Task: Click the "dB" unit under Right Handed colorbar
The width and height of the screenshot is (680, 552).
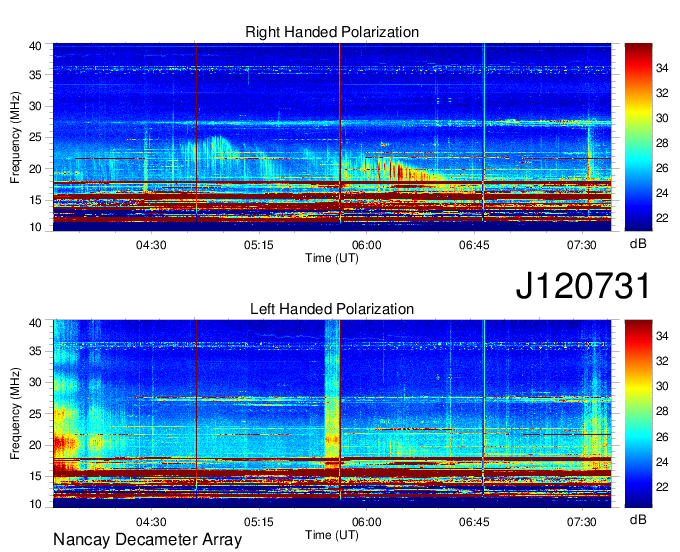Action: 638,244
